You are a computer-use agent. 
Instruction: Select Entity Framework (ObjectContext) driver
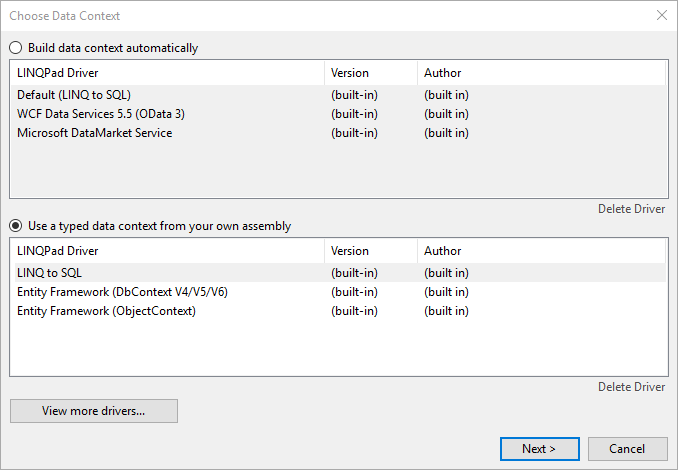pyautogui.click(x=106, y=311)
